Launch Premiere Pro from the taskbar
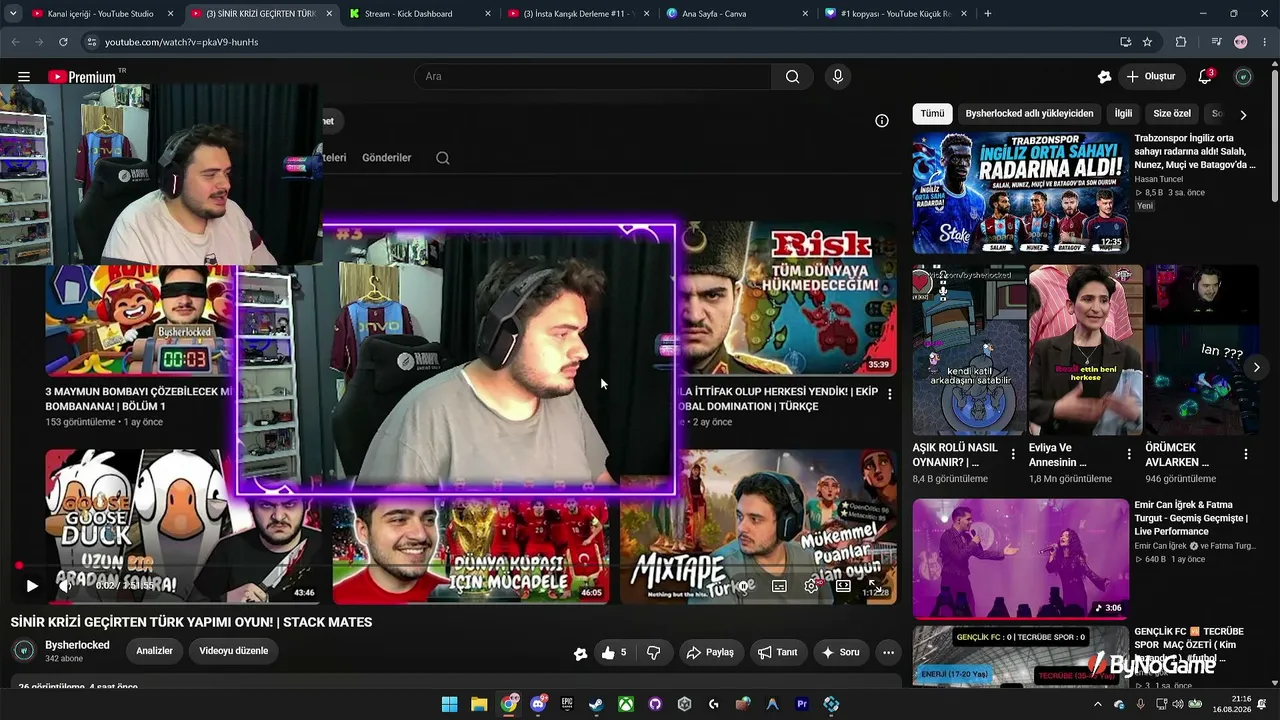Image resolution: width=1280 pixels, height=720 pixels. (801, 704)
